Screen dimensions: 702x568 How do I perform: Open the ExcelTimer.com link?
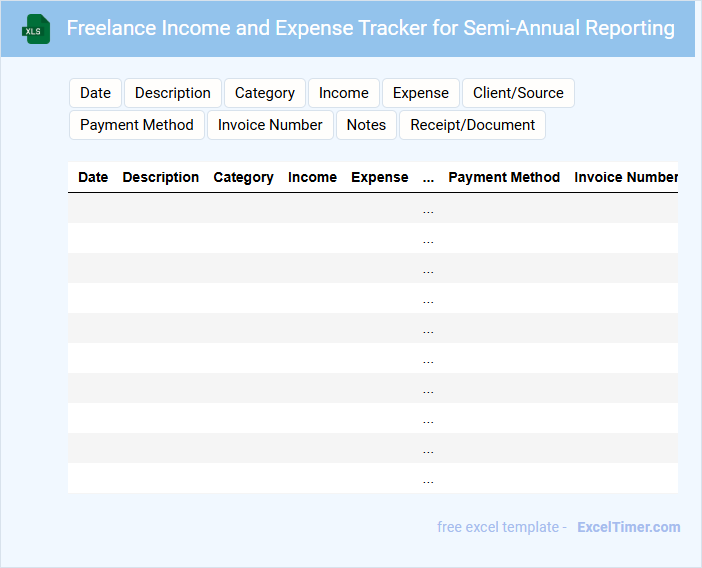point(628,527)
